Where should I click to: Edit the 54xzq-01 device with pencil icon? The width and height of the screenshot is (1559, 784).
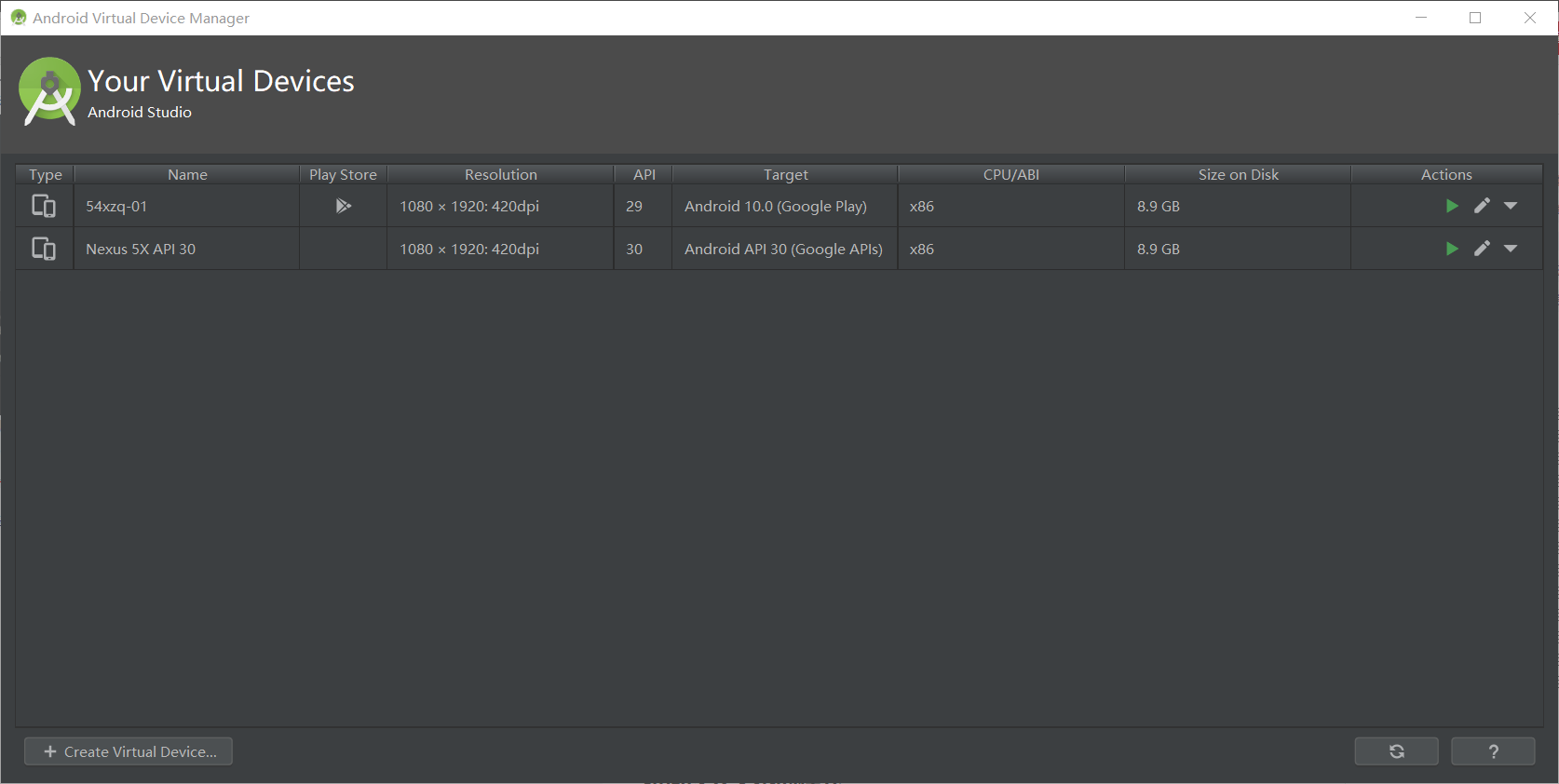1482,206
